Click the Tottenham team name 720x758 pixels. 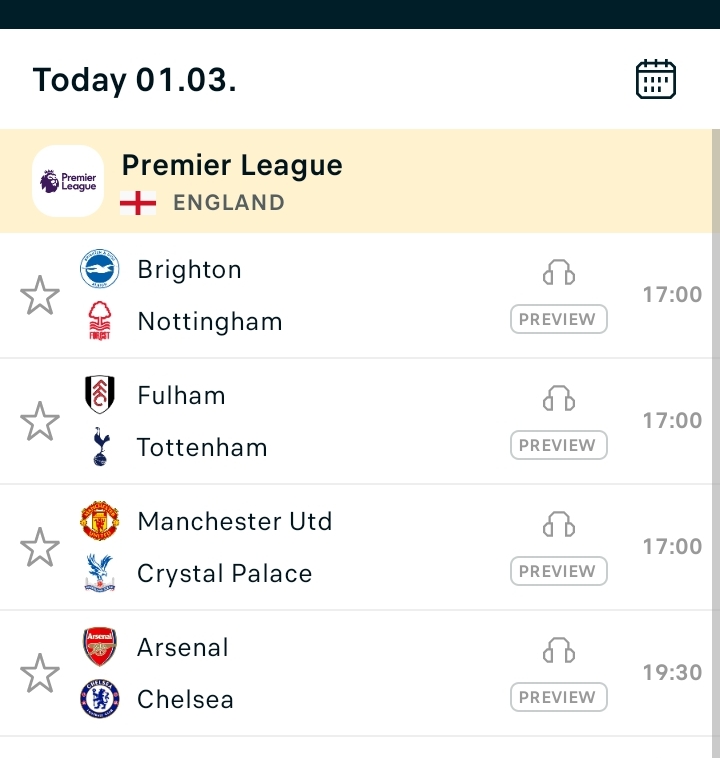[202, 447]
